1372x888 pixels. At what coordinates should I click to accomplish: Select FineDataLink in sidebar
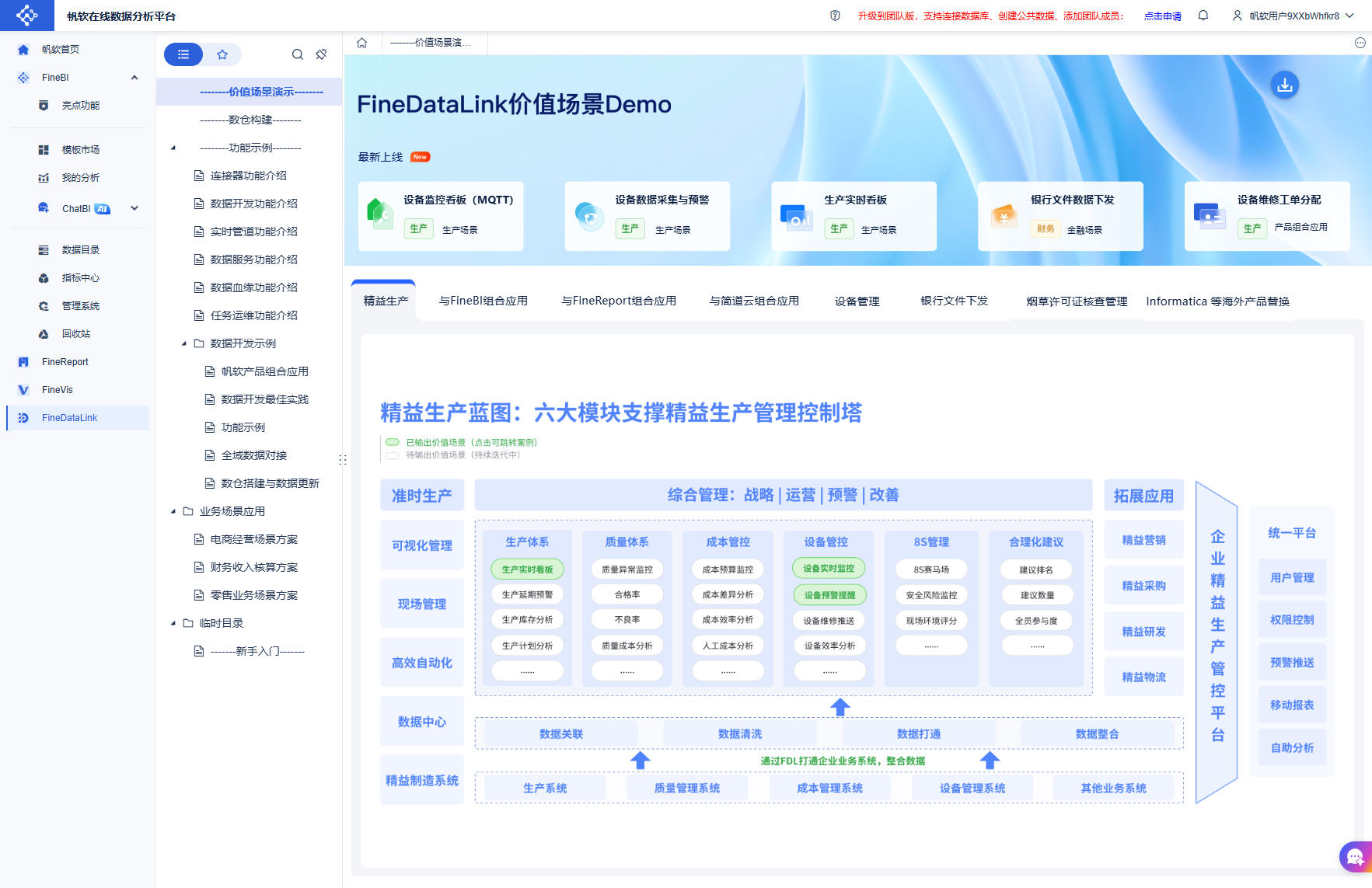pyautogui.click(x=78, y=418)
